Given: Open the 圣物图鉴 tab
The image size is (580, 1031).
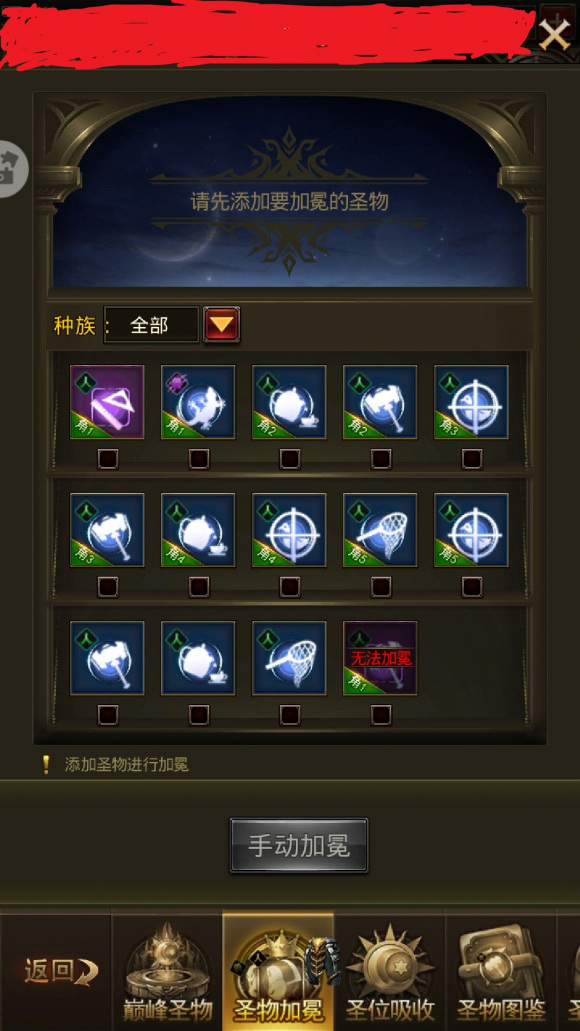Looking at the screenshot, I should click(501, 971).
